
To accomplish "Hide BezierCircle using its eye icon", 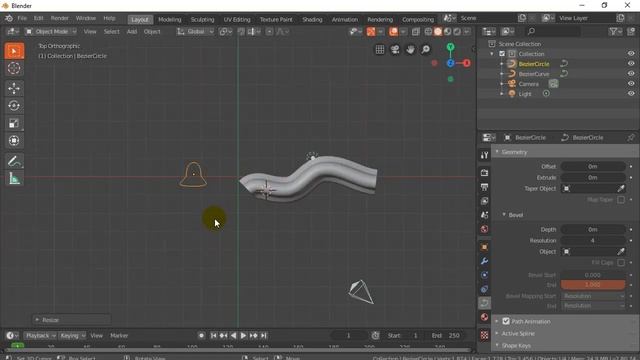I will 631,64.
